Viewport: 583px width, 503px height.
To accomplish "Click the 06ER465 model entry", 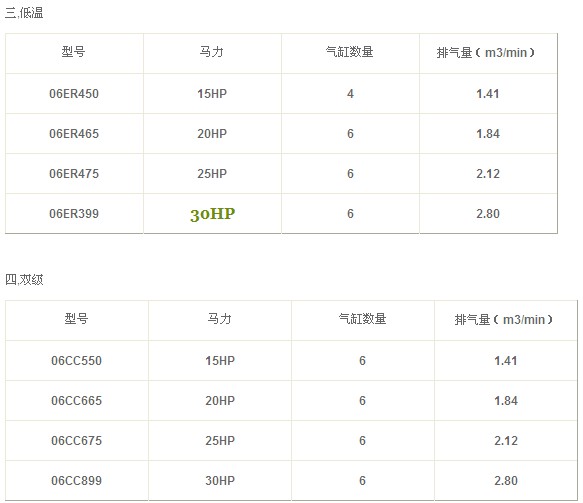I will 74,134.
